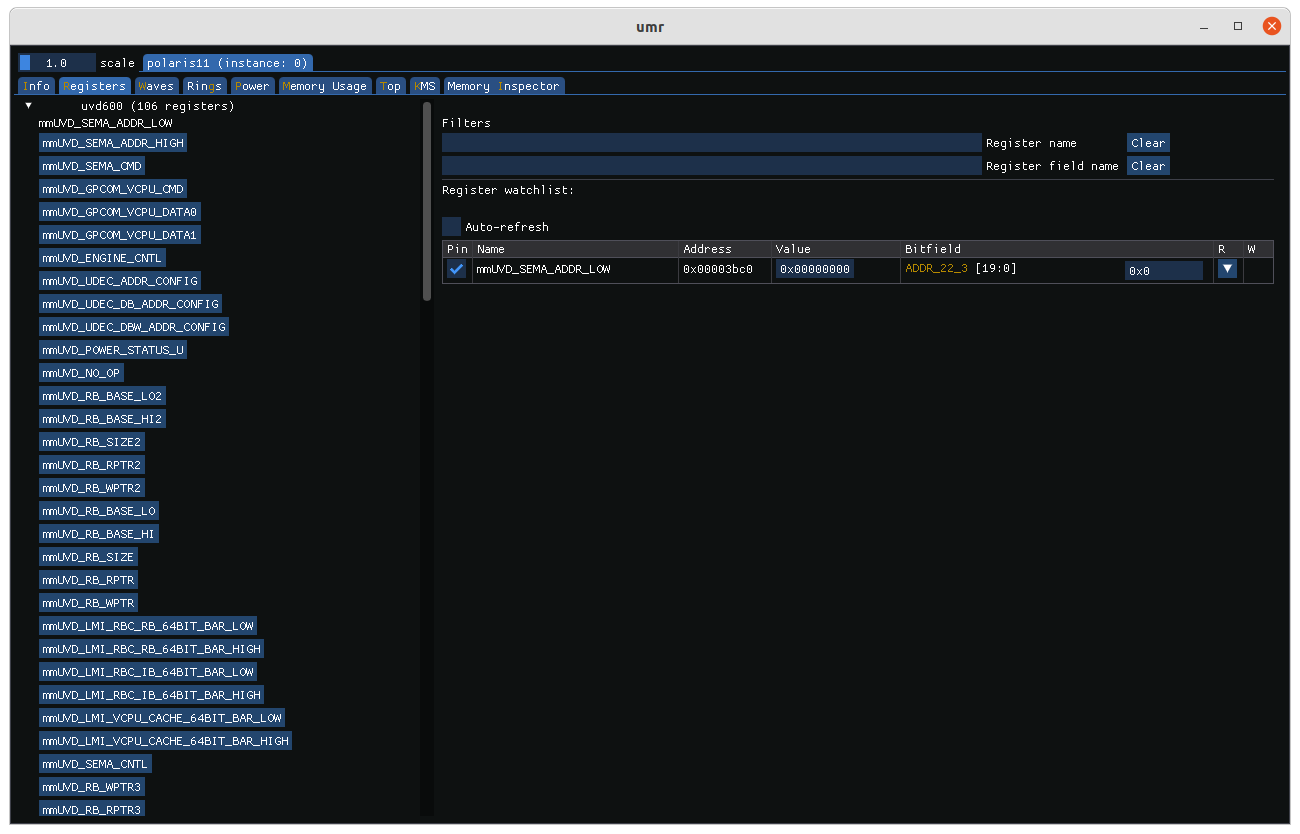Image resolution: width=1300 pixels, height=834 pixels.
Task: Collapse the uvd600 register tree
Action: point(29,106)
